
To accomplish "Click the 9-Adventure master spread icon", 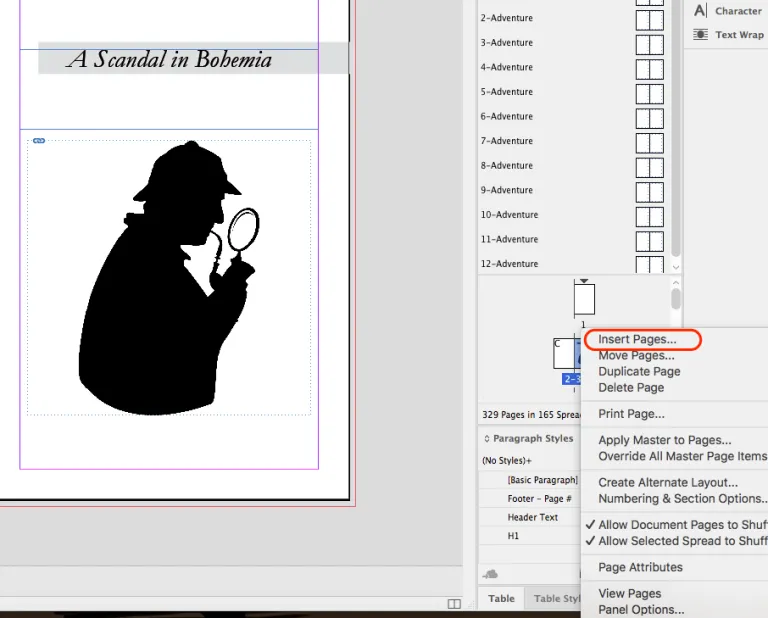I will 649,192.
